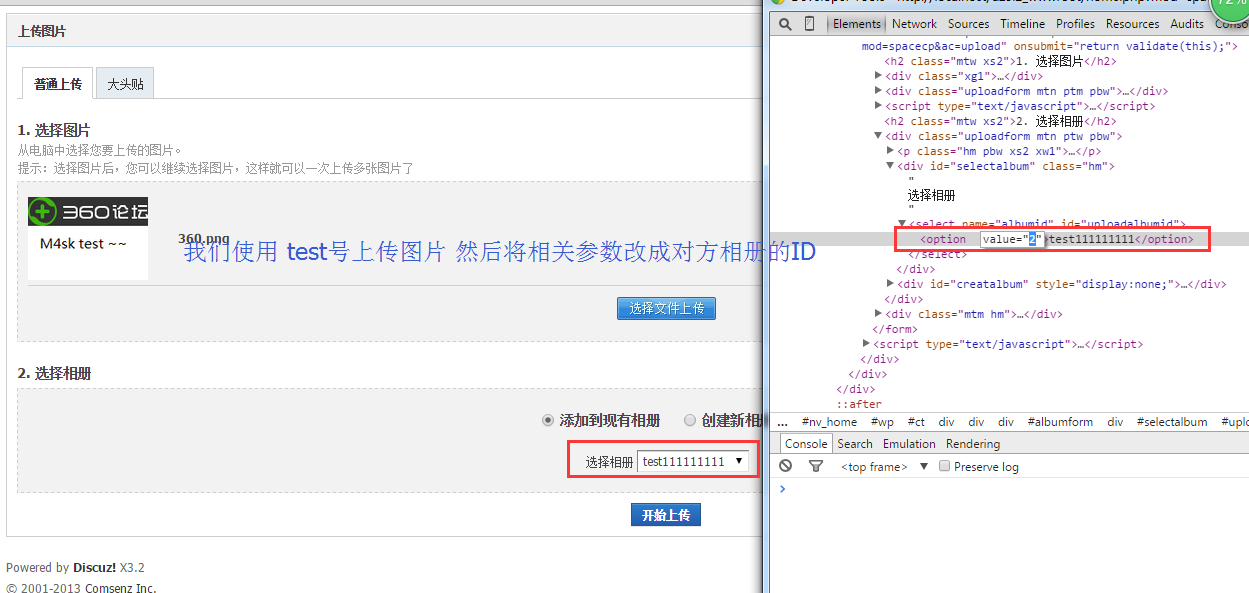Expand the div id creatalbum node

[891, 284]
